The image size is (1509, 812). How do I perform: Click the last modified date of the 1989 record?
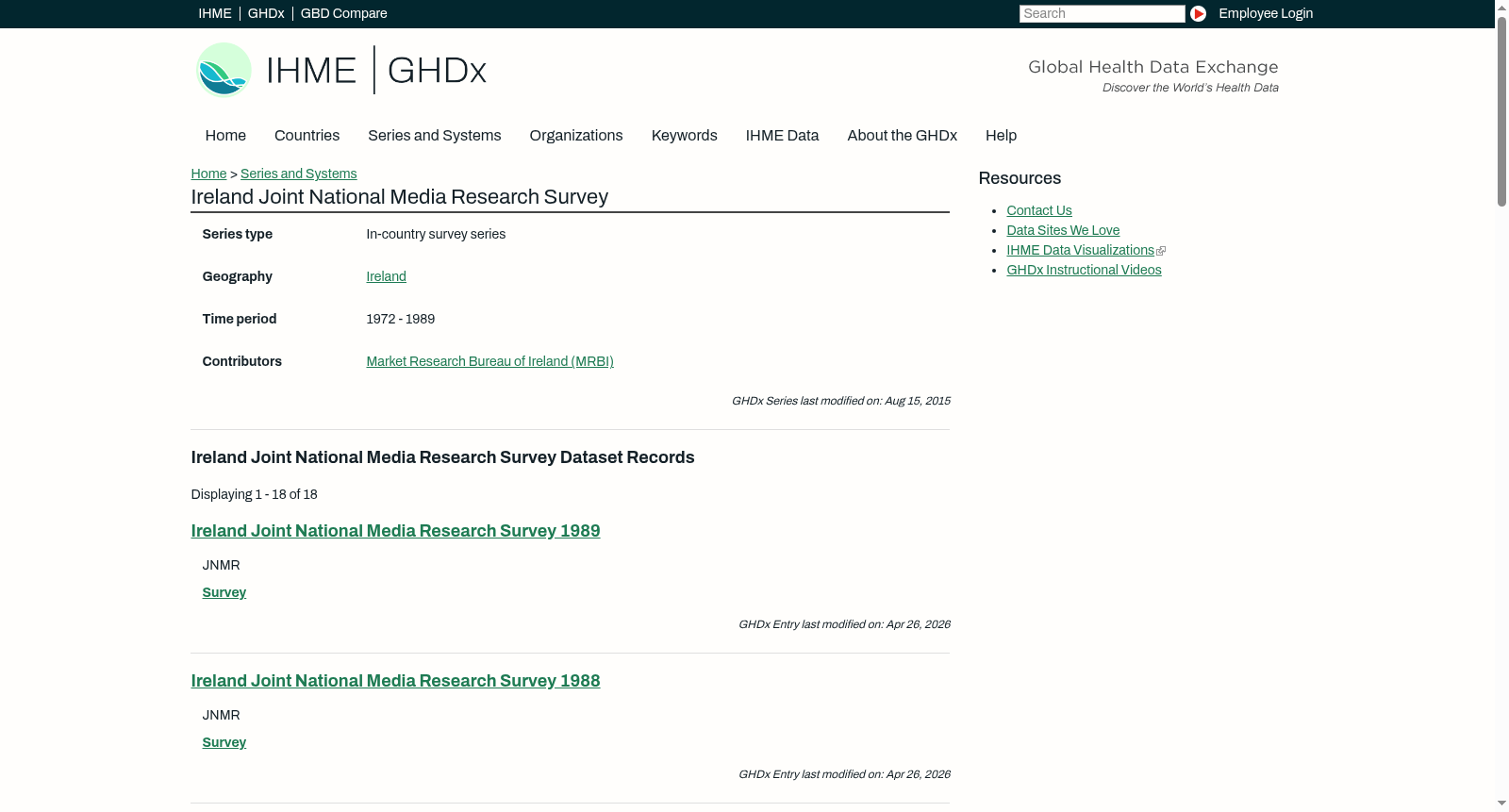pyautogui.click(x=844, y=624)
